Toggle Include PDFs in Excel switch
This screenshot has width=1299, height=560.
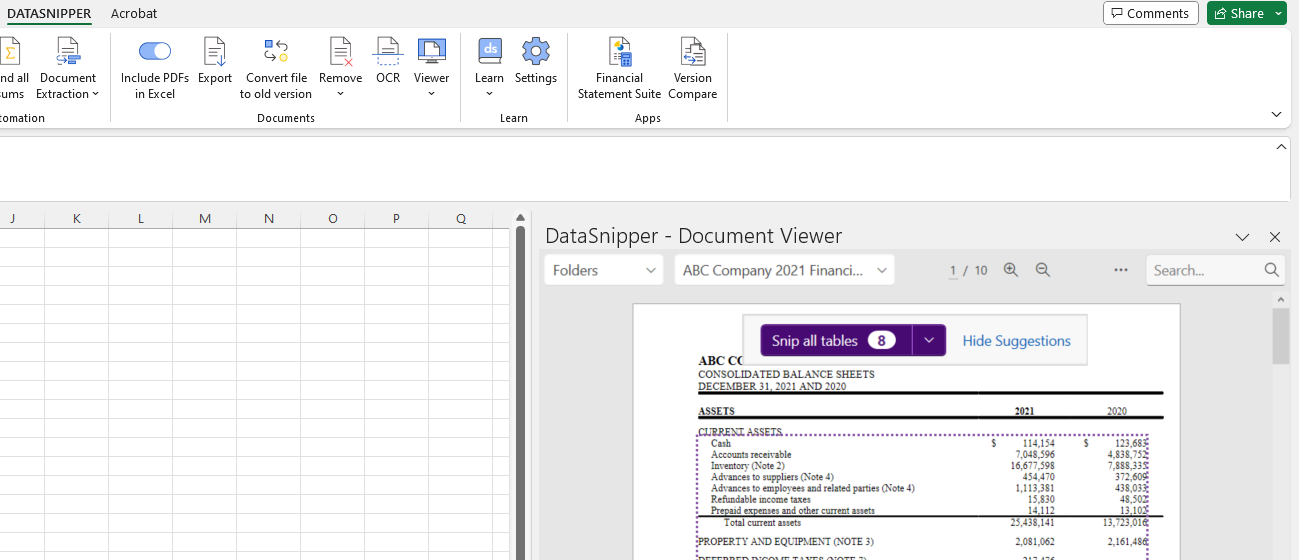155,51
